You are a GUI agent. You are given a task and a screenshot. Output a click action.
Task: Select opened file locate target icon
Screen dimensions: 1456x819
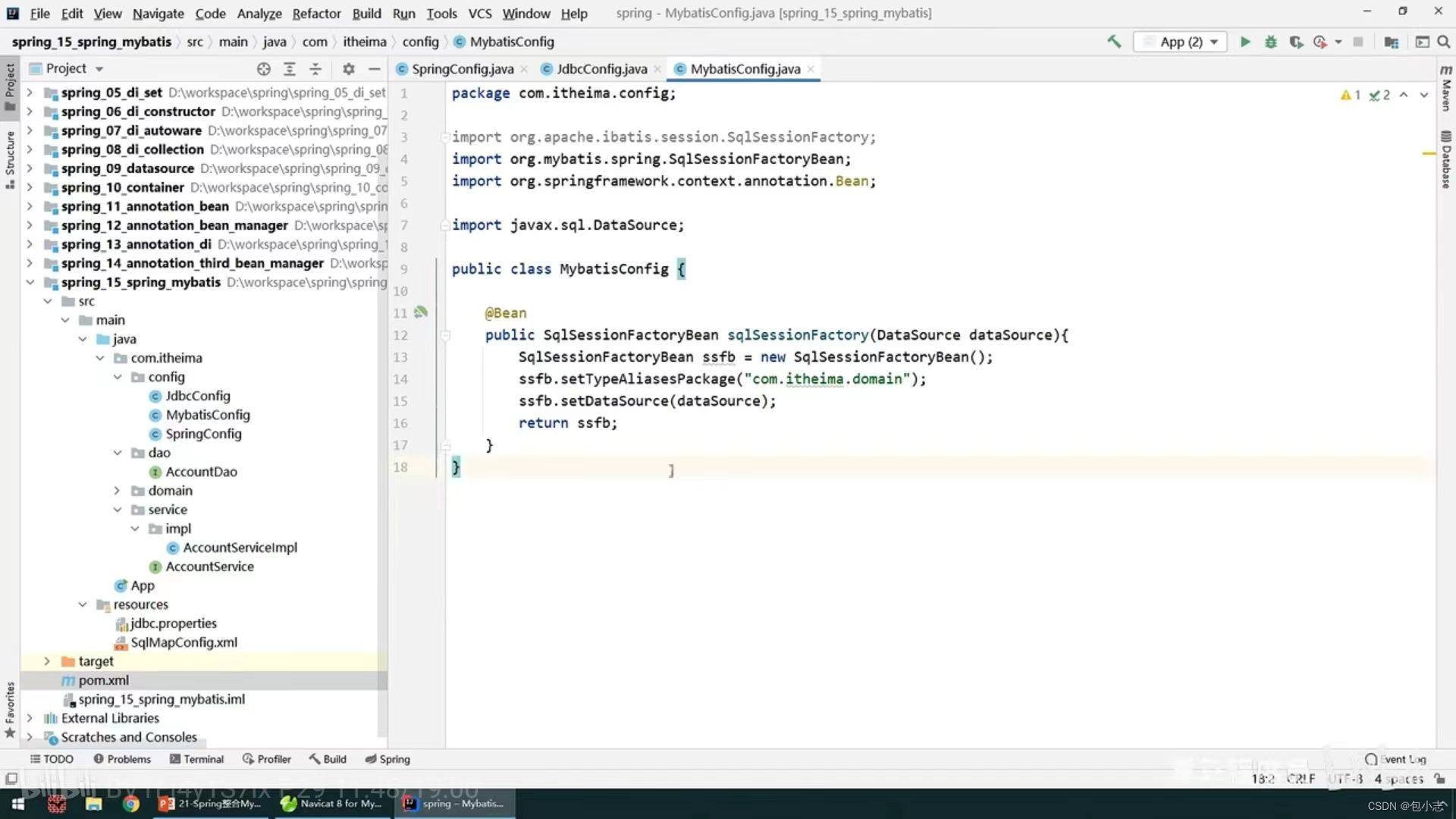coord(263,69)
